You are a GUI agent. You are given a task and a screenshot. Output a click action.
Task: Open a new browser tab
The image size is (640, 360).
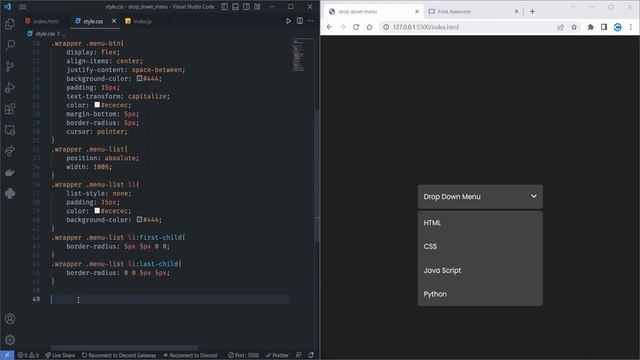(532, 11)
